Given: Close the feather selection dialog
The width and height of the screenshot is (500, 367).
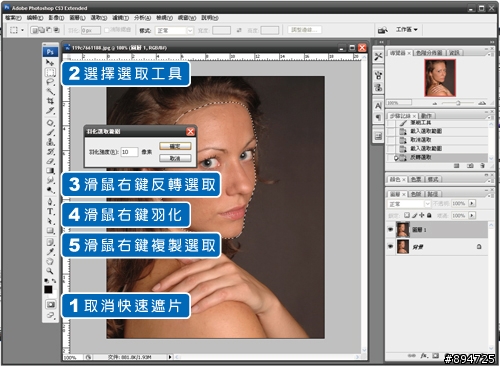Looking at the screenshot, I should coord(191,132).
